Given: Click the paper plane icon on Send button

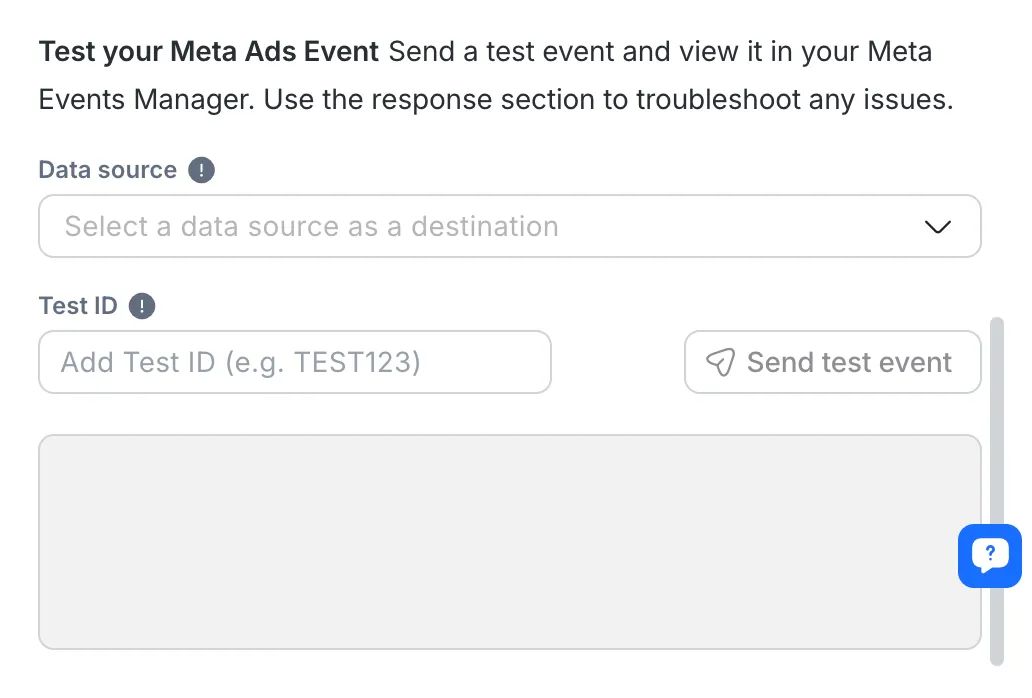Looking at the screenshot, I should [720, 362].
